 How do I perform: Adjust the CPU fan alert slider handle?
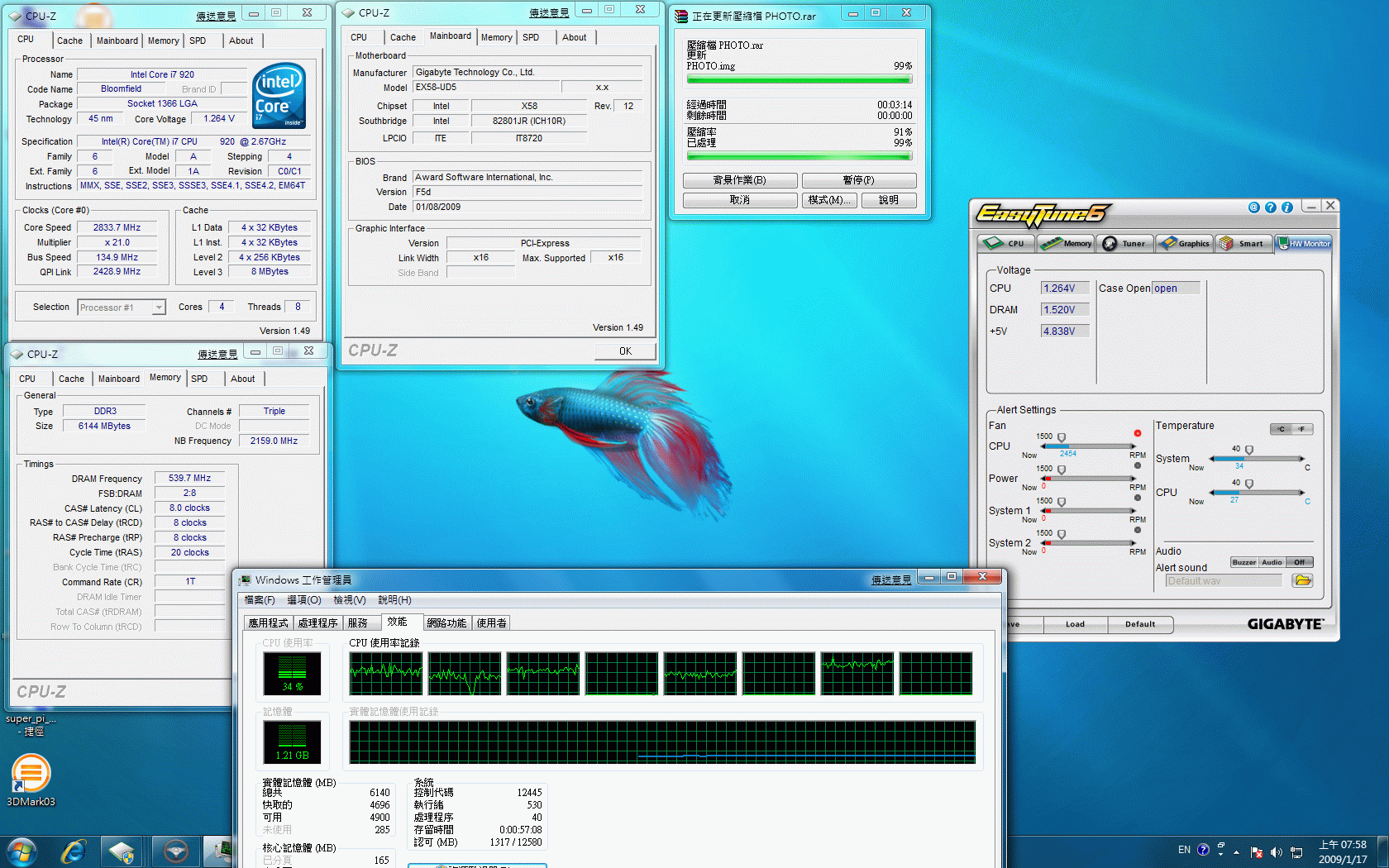(x=1062, y=437)
